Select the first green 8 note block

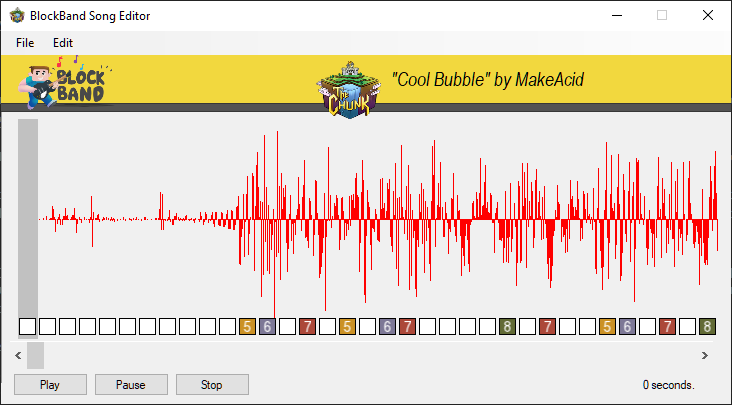tap(507, 327)
